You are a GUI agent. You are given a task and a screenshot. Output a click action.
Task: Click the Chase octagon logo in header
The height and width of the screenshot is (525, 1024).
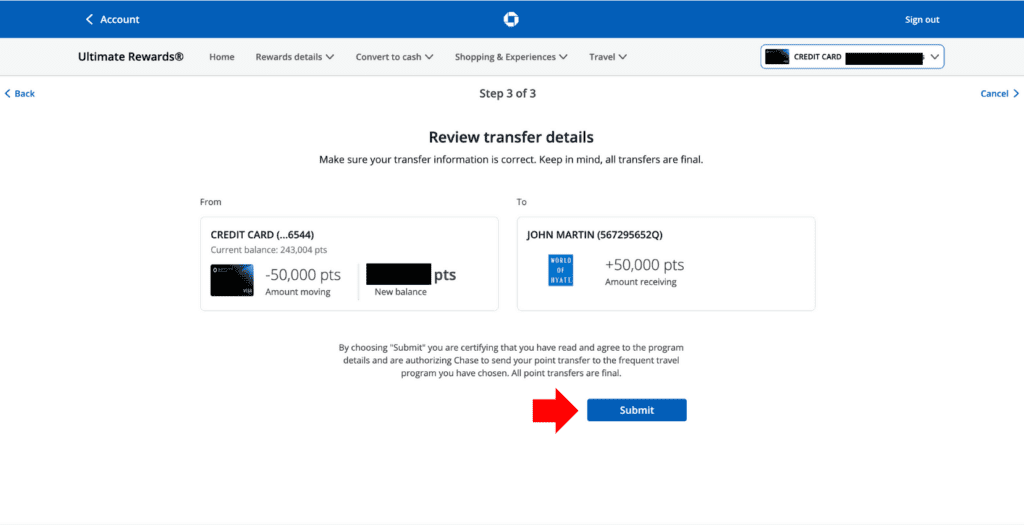511,20
